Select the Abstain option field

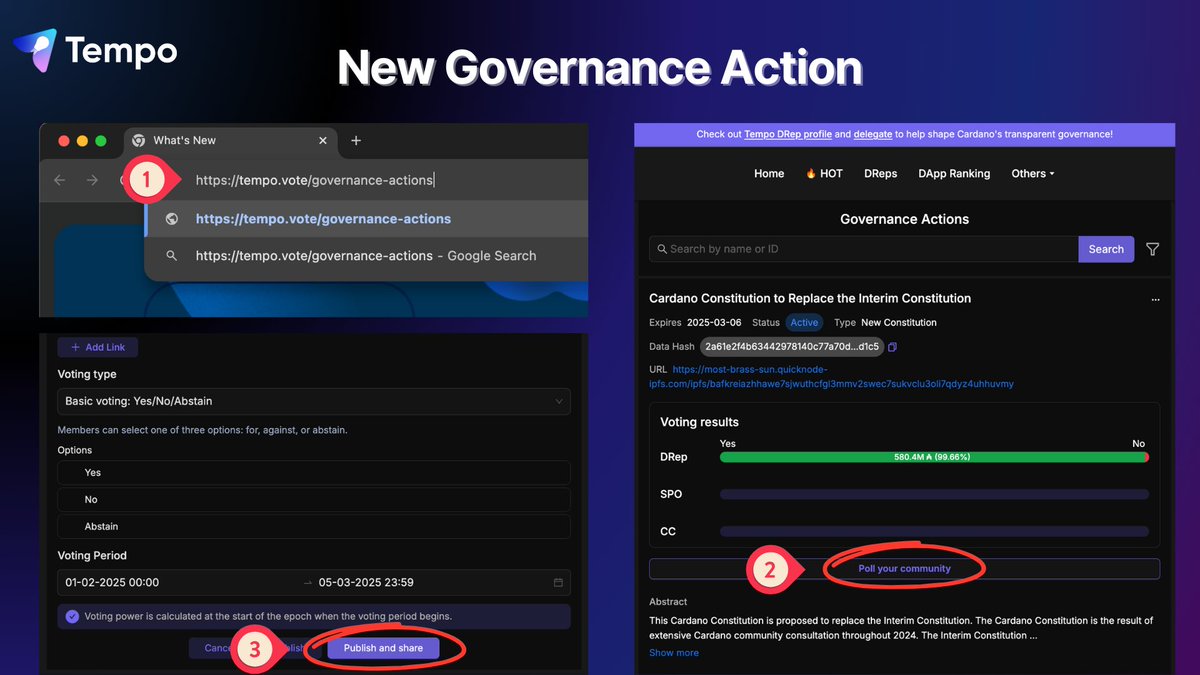tap(314, 527)
